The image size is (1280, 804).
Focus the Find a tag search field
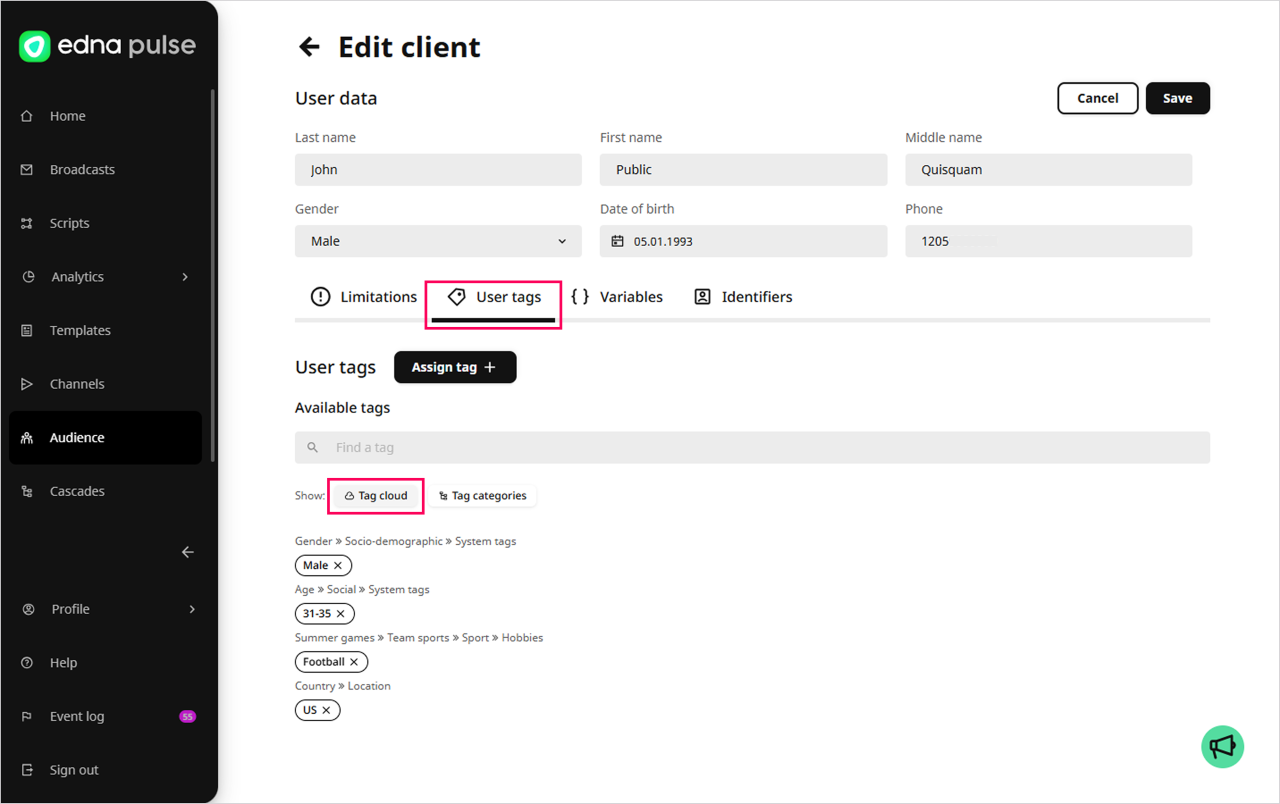(x=752, y=448)
